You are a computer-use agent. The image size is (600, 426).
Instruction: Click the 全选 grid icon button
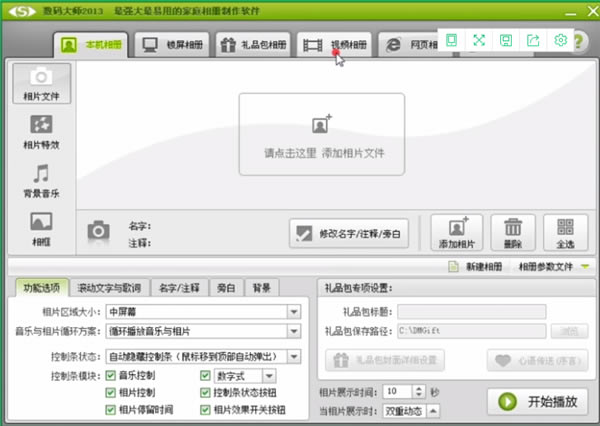565,233
